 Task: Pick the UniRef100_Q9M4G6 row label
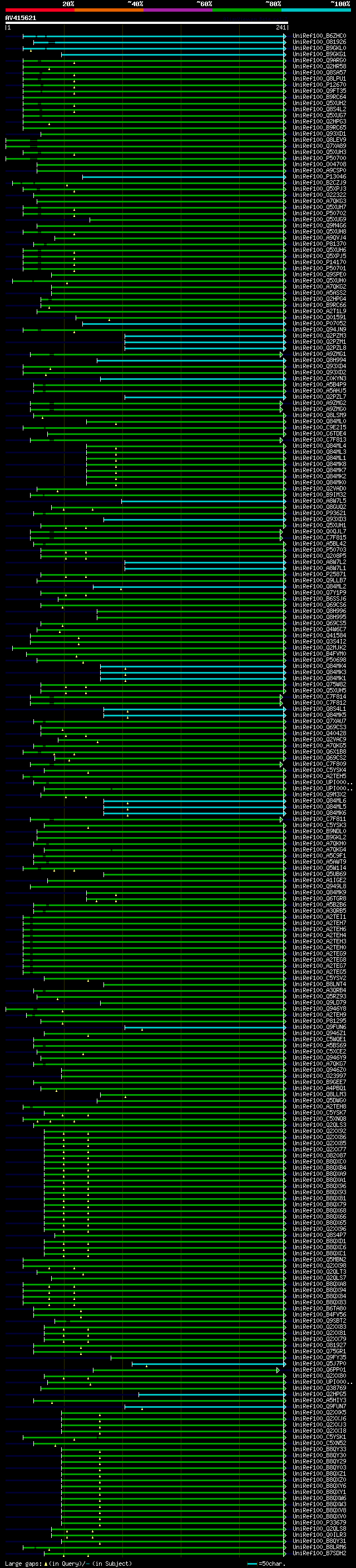319,225
